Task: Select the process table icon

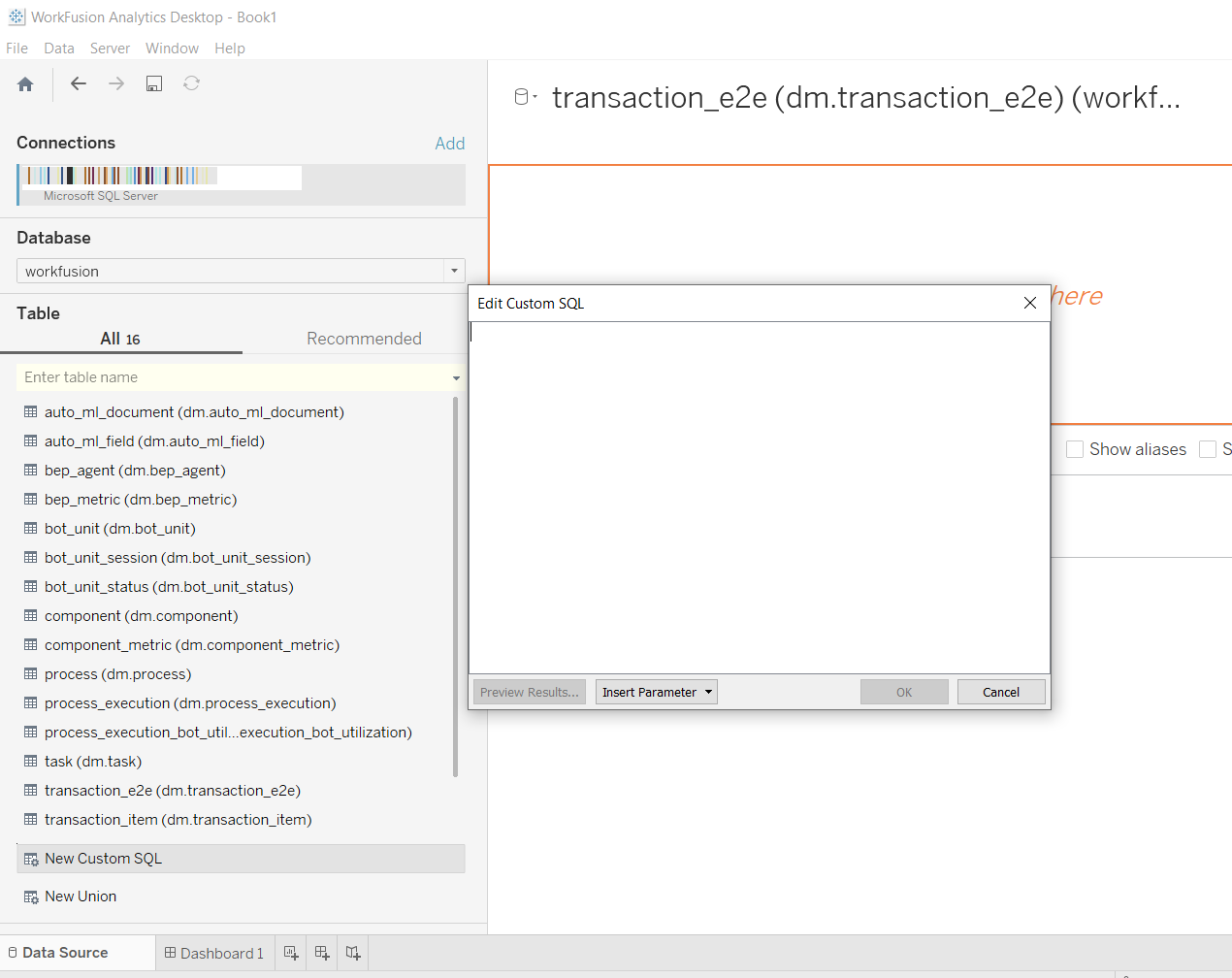Action: pyautogui.click(x=31, y=673)
